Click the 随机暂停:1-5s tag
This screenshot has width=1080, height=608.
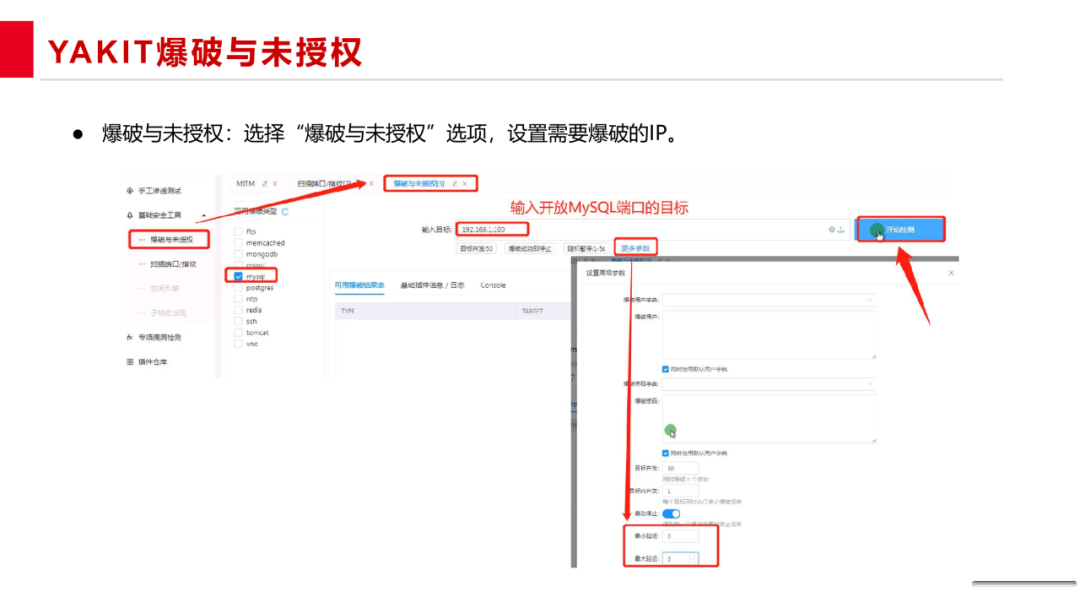(586, 249)
